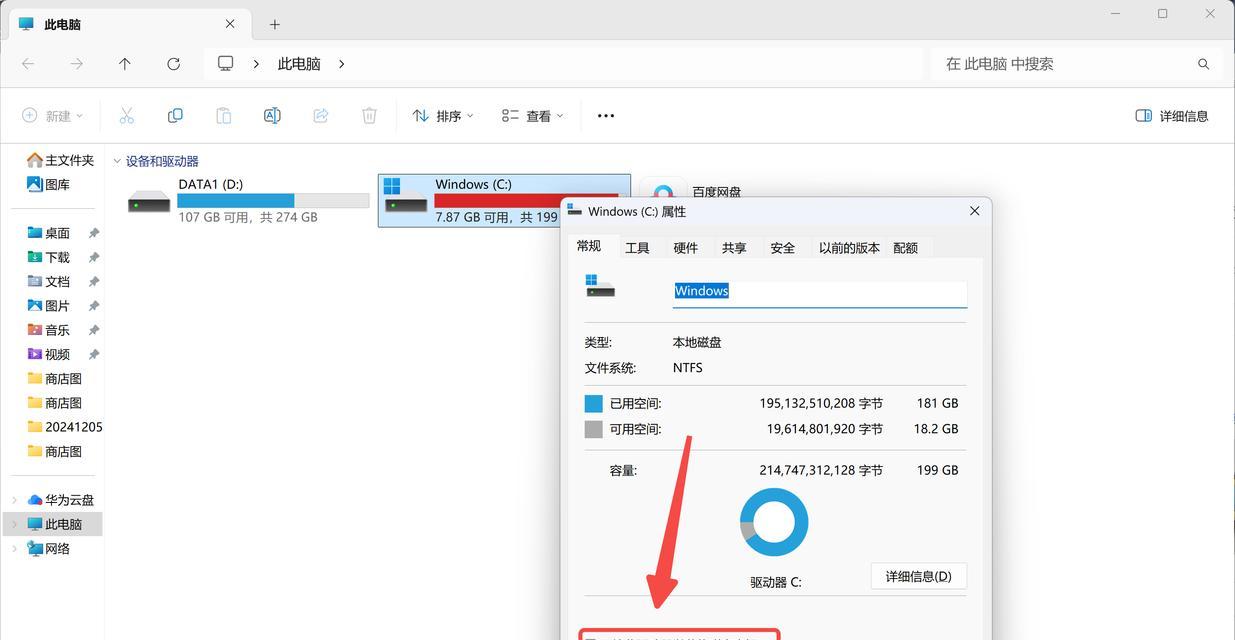Go up one folder level
Viewport: 1235px width, 640px height.
(125, 64)
